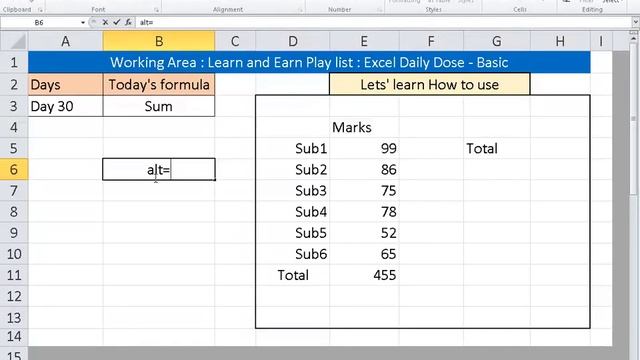Select column B header
640x360 pixels.
pyautogui.click(x=159, y=41)
